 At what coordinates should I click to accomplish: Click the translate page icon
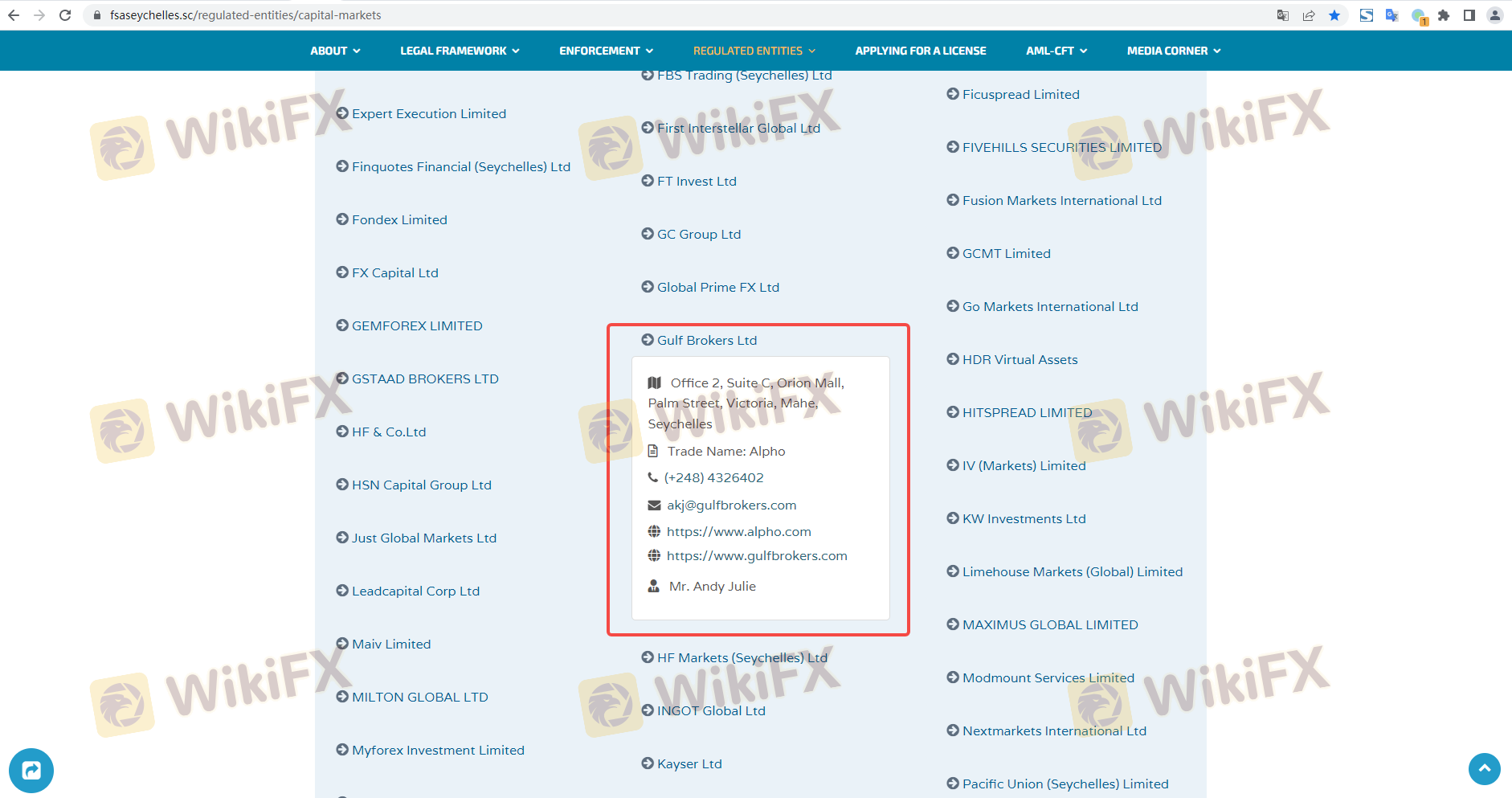pyautogui.click(x=1283, y=15)
